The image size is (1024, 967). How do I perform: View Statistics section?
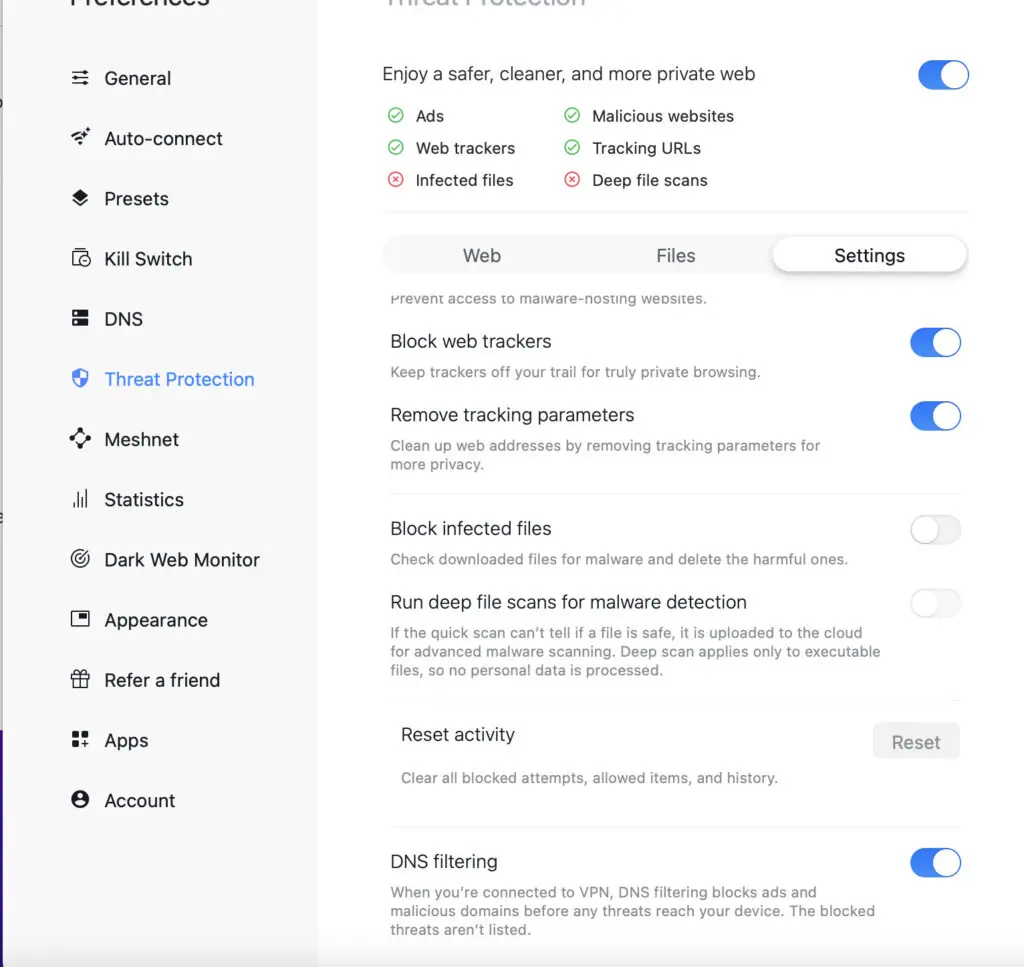[144, 499]
